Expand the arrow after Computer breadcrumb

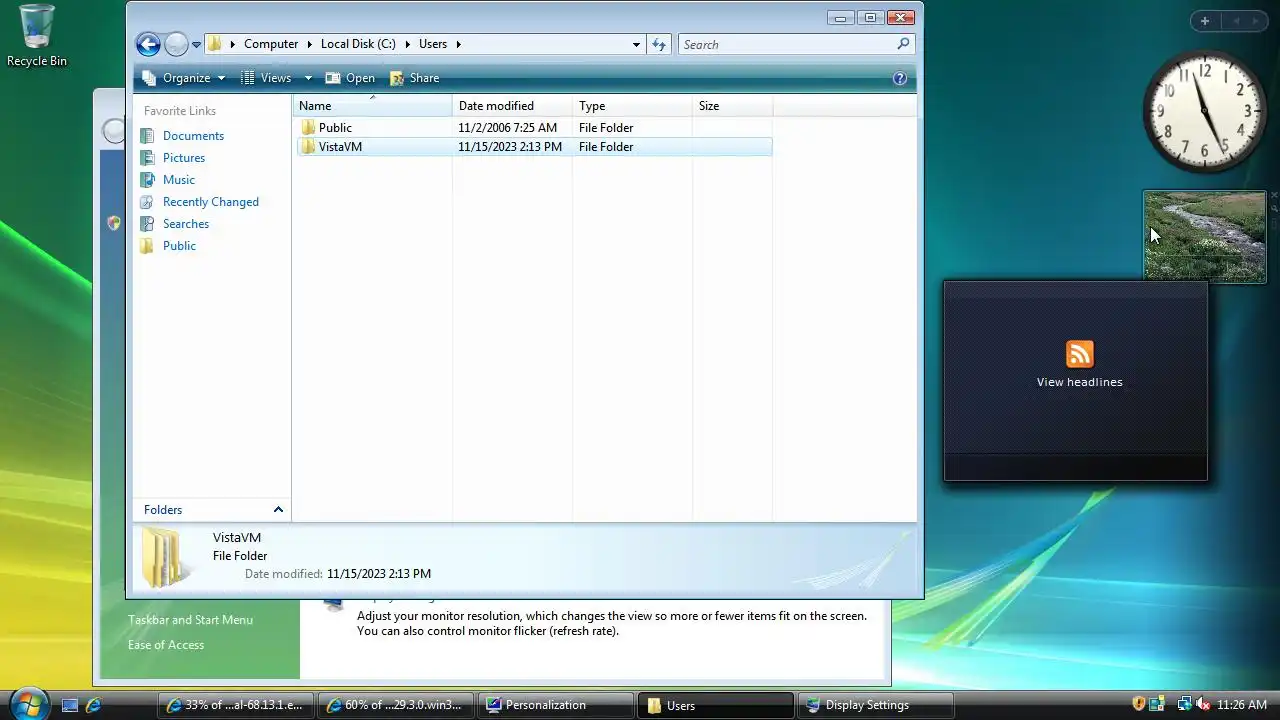coord(310,44)
